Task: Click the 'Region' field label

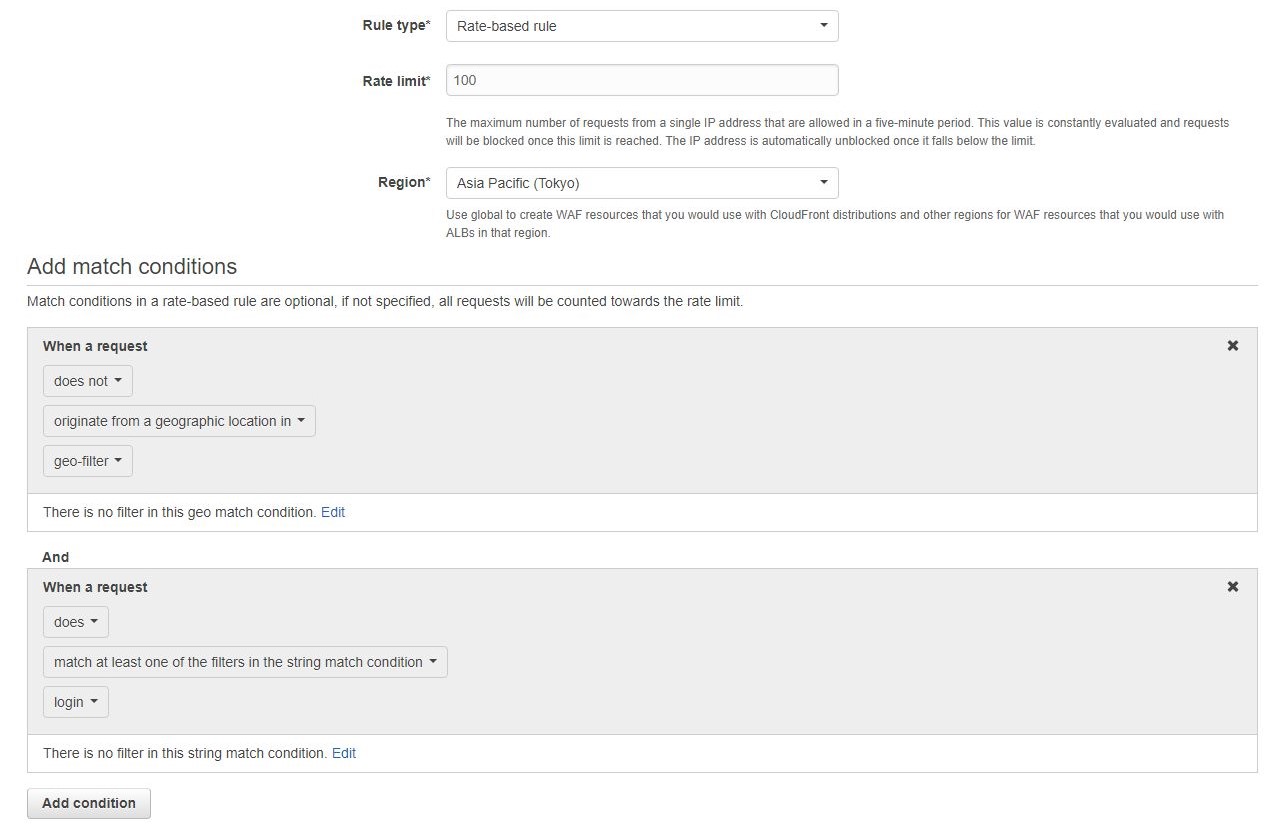Action: tap(404, 183)
